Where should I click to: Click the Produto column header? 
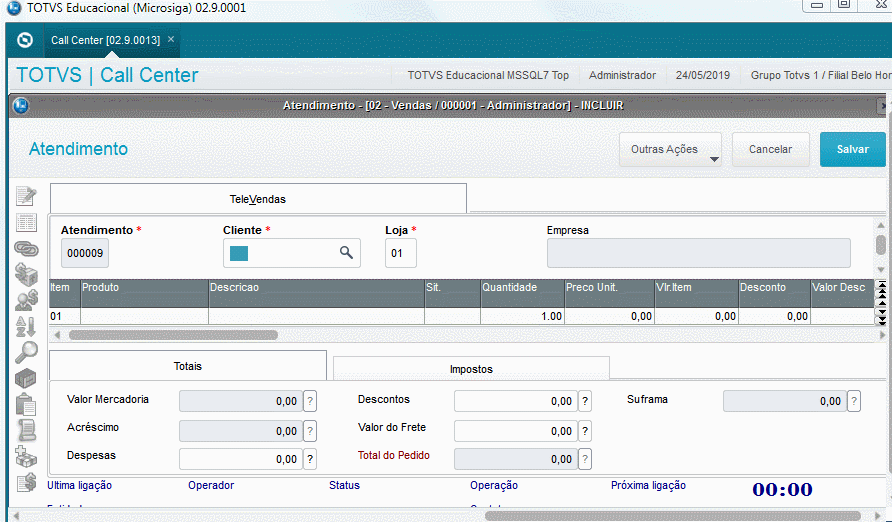point(144,293)
